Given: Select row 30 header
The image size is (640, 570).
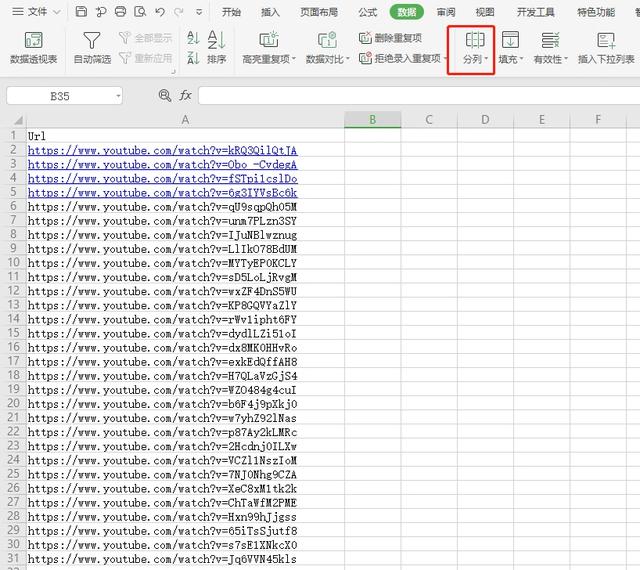Looking at the screenshot, I should point(13,544).
